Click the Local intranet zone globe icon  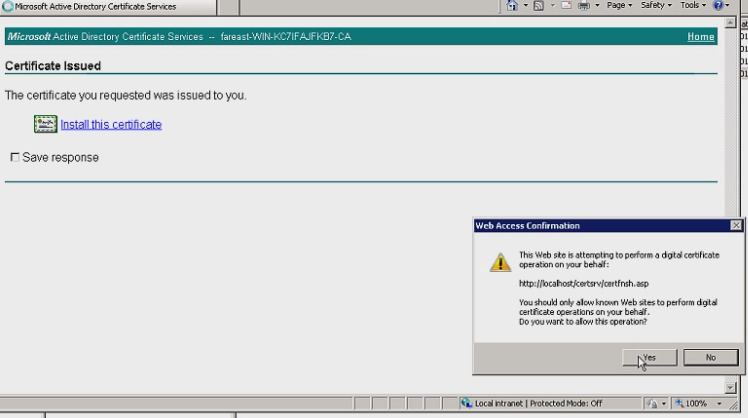coord(466,403)
